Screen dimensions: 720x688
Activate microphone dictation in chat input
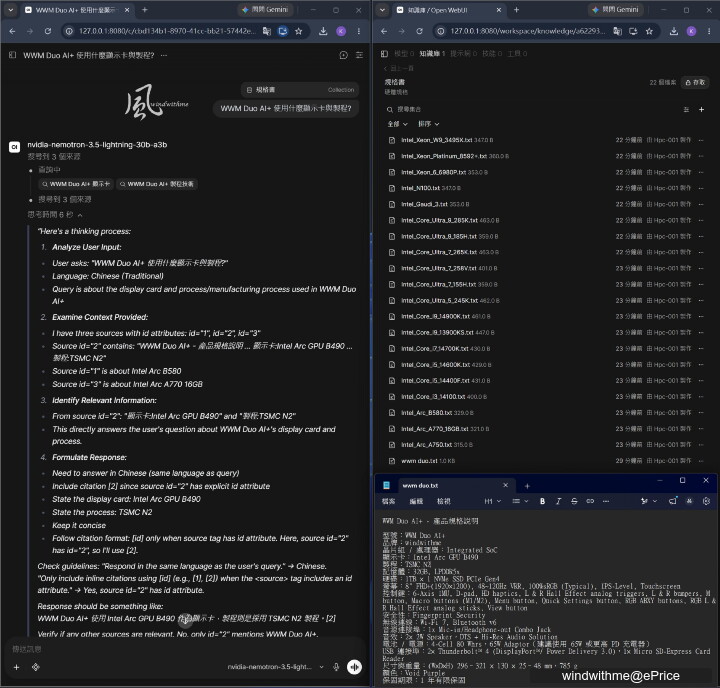[x=336, y=667]
